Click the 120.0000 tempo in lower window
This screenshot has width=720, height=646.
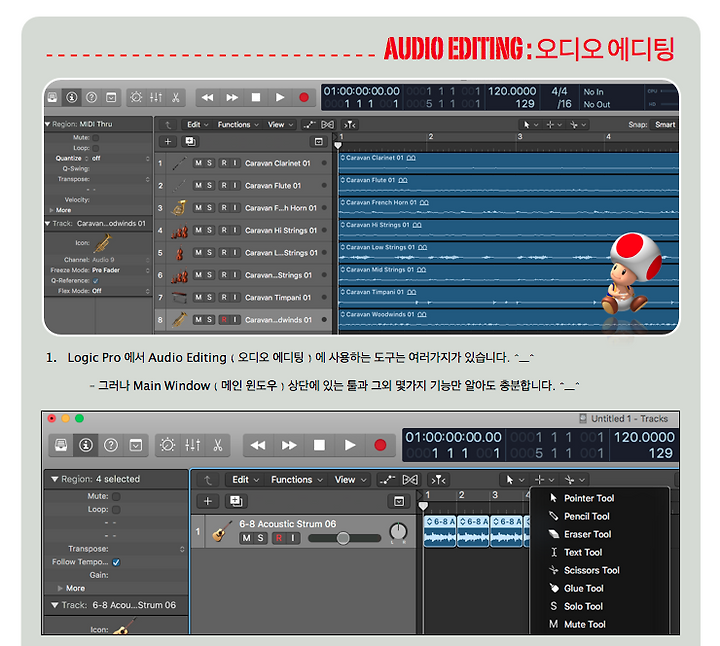[x=644, y=437]
